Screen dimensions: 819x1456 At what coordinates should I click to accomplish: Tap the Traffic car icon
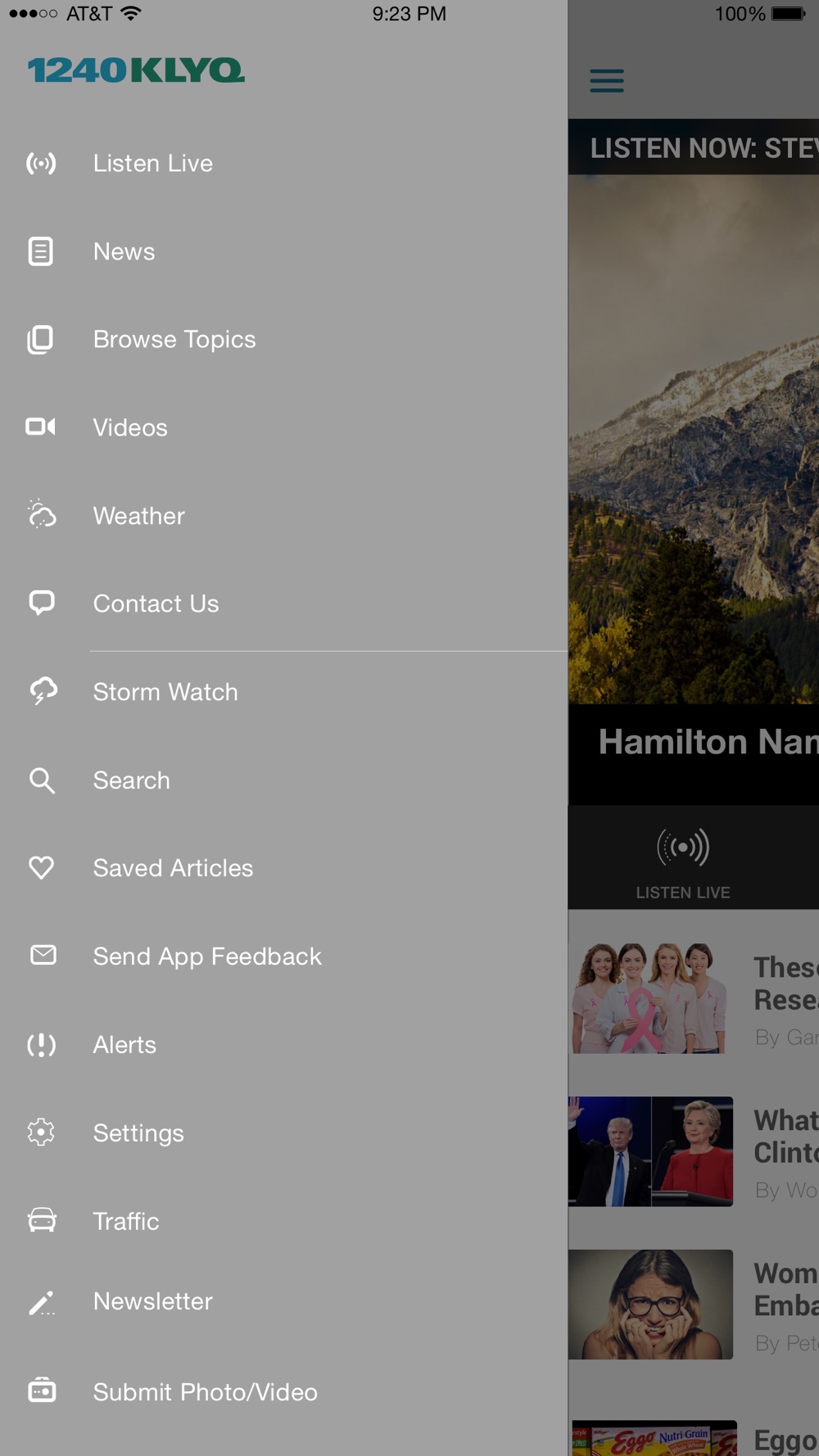[42, 1220]
